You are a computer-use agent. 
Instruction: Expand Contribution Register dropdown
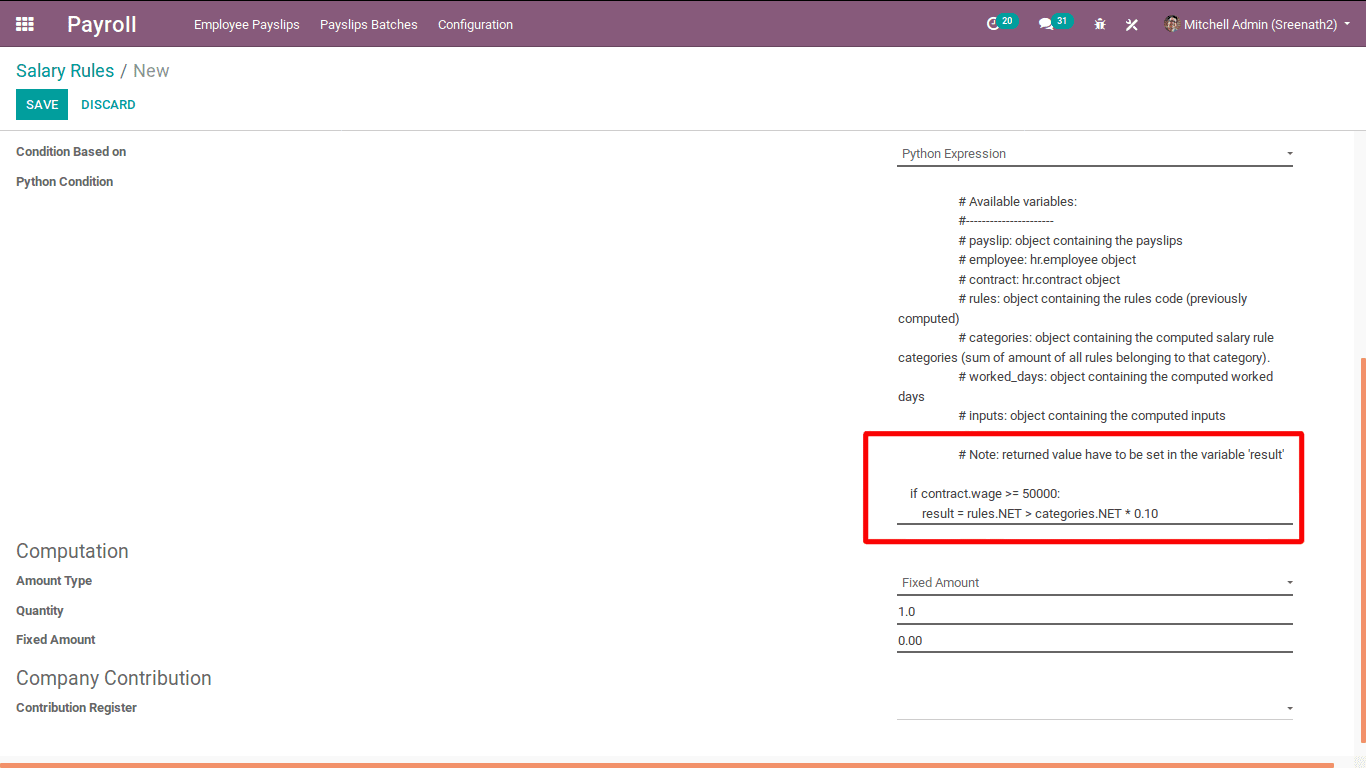click(x=1095, y=708)
